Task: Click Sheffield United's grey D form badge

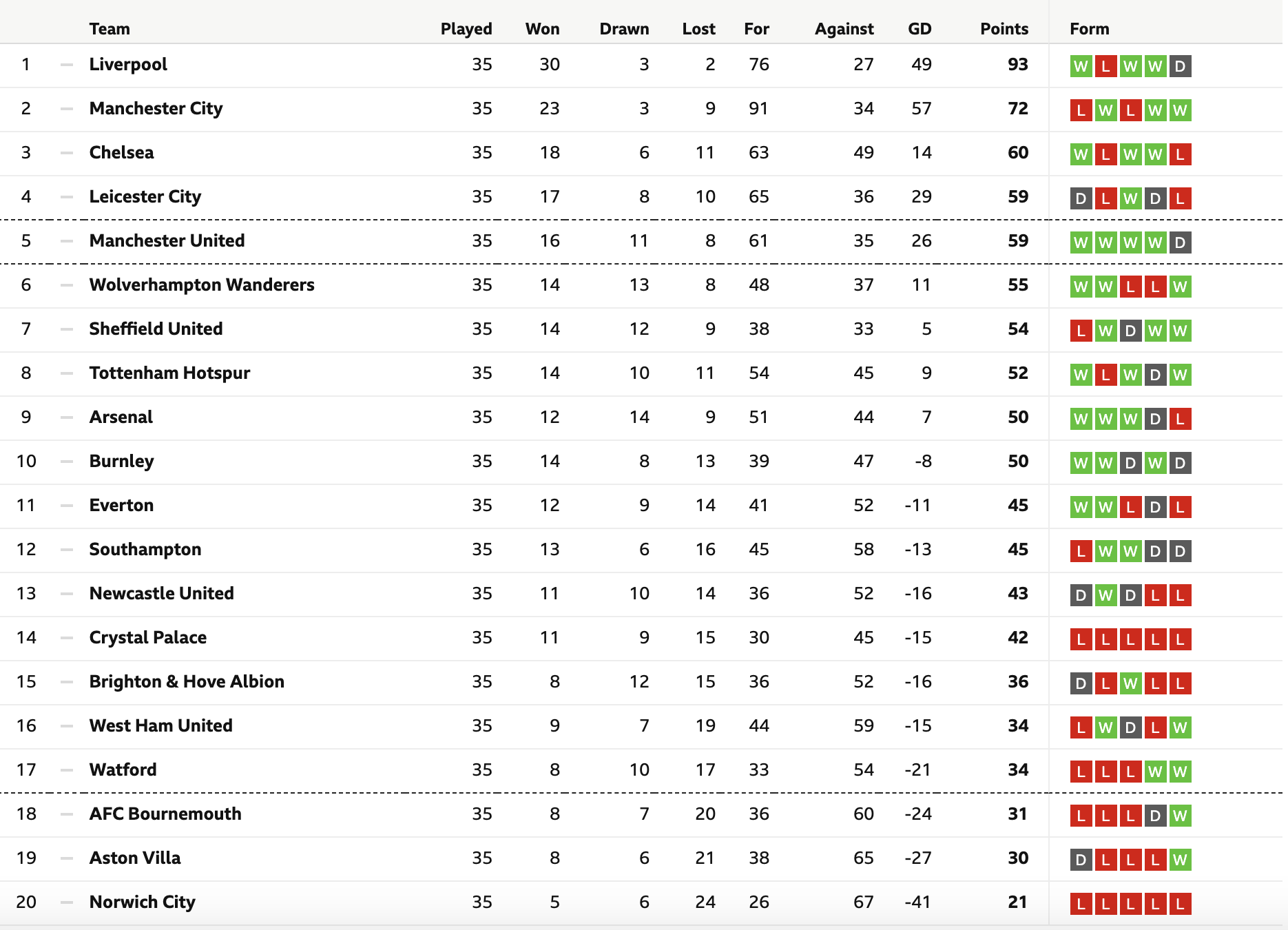Action: click(x=1130, y=331)
